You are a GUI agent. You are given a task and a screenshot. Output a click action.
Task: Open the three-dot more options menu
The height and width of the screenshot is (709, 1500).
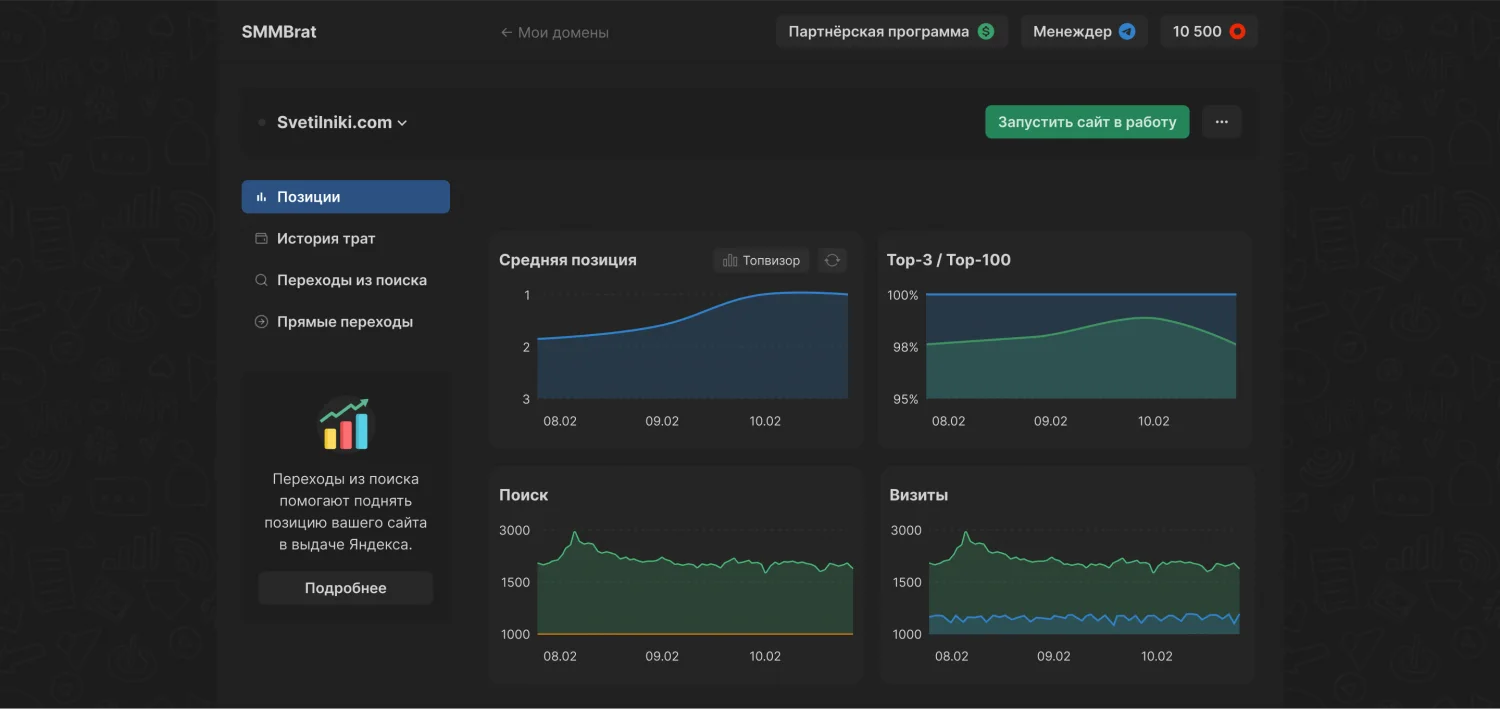point(1221,122)
